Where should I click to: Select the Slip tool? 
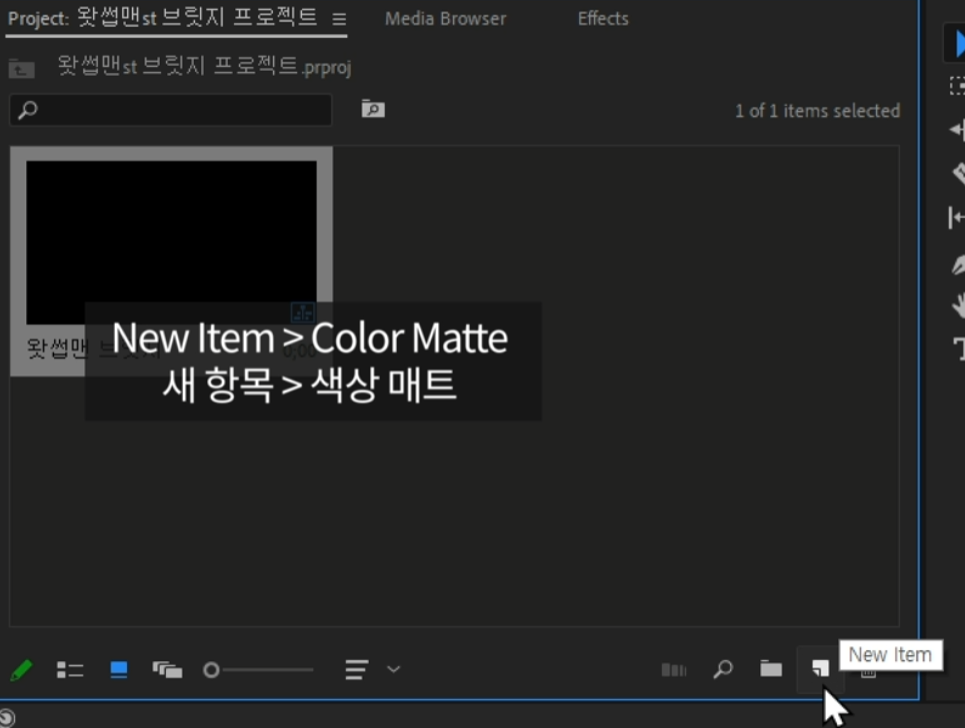point(956,217)
